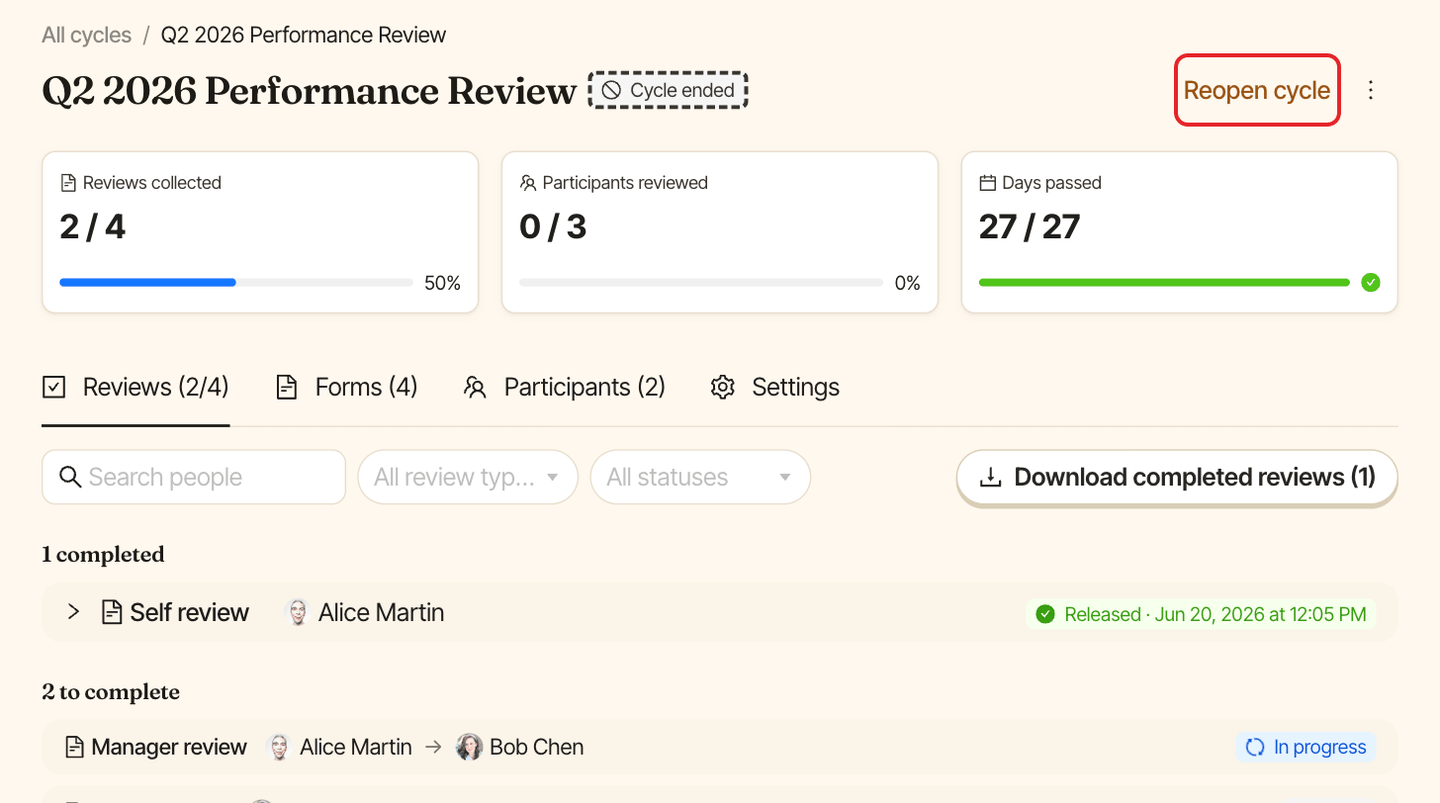Image resolution: width=1440 pixels, height=803 pixels.
Task: Click the Search people field
Action: tap(194, 477)
